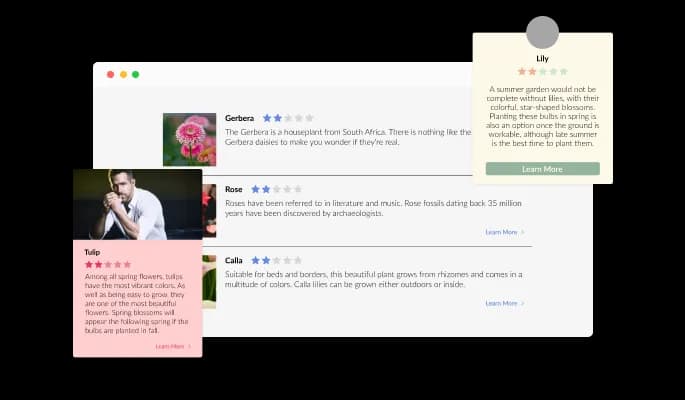685x400 pixels.
Task: Select the fifth star in Lily rating
Action: pyautogui.click(x=563, y=72)
